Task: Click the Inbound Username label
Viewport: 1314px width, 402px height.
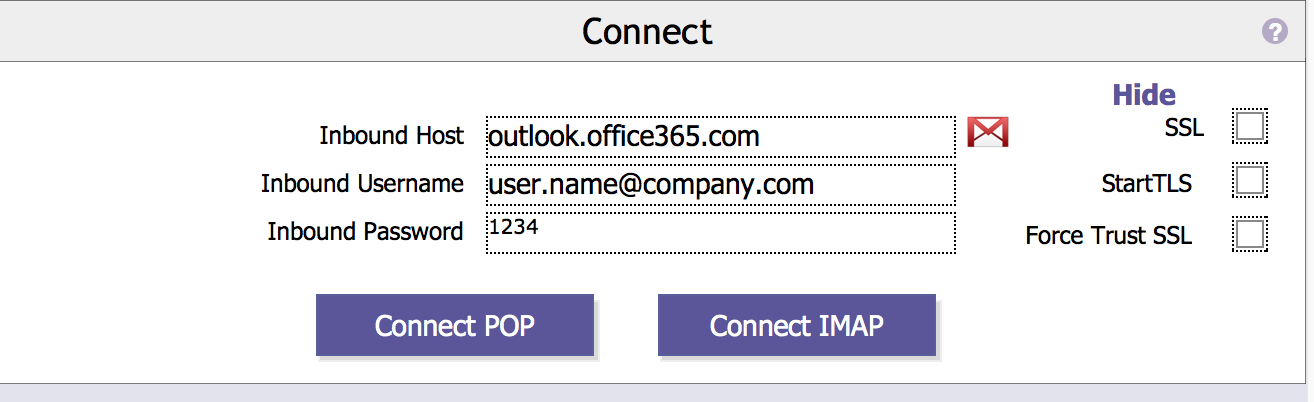Action: pyautogui.click(x=362, y=184)
